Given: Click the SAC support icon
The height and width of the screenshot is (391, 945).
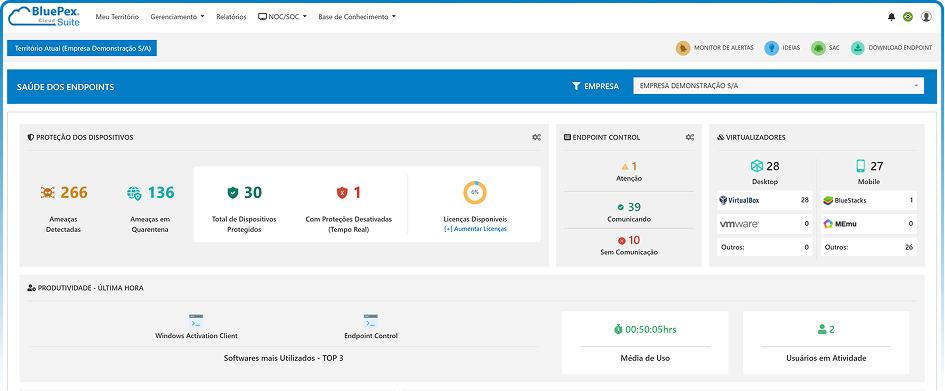Looking at the screenshot, I should pyautogui.click(x=818, y=48).
